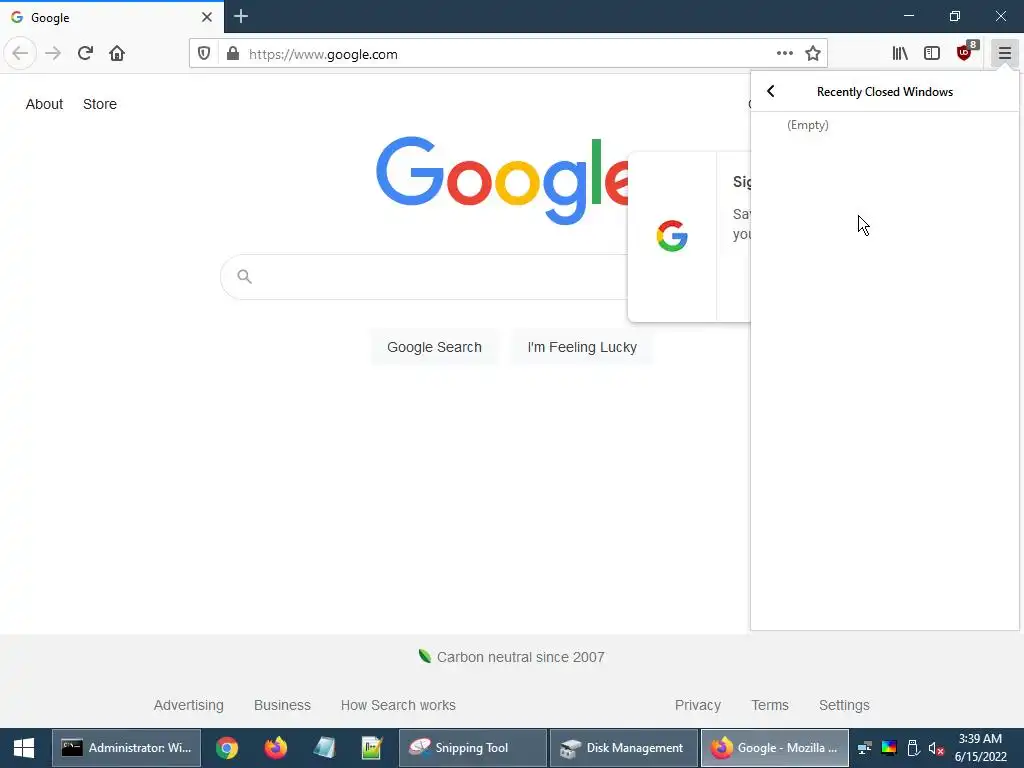Image resolution: width=1024 pixels, height=768 pixels.
Task: Switch to Disk Management window
Action: [624, 748]
